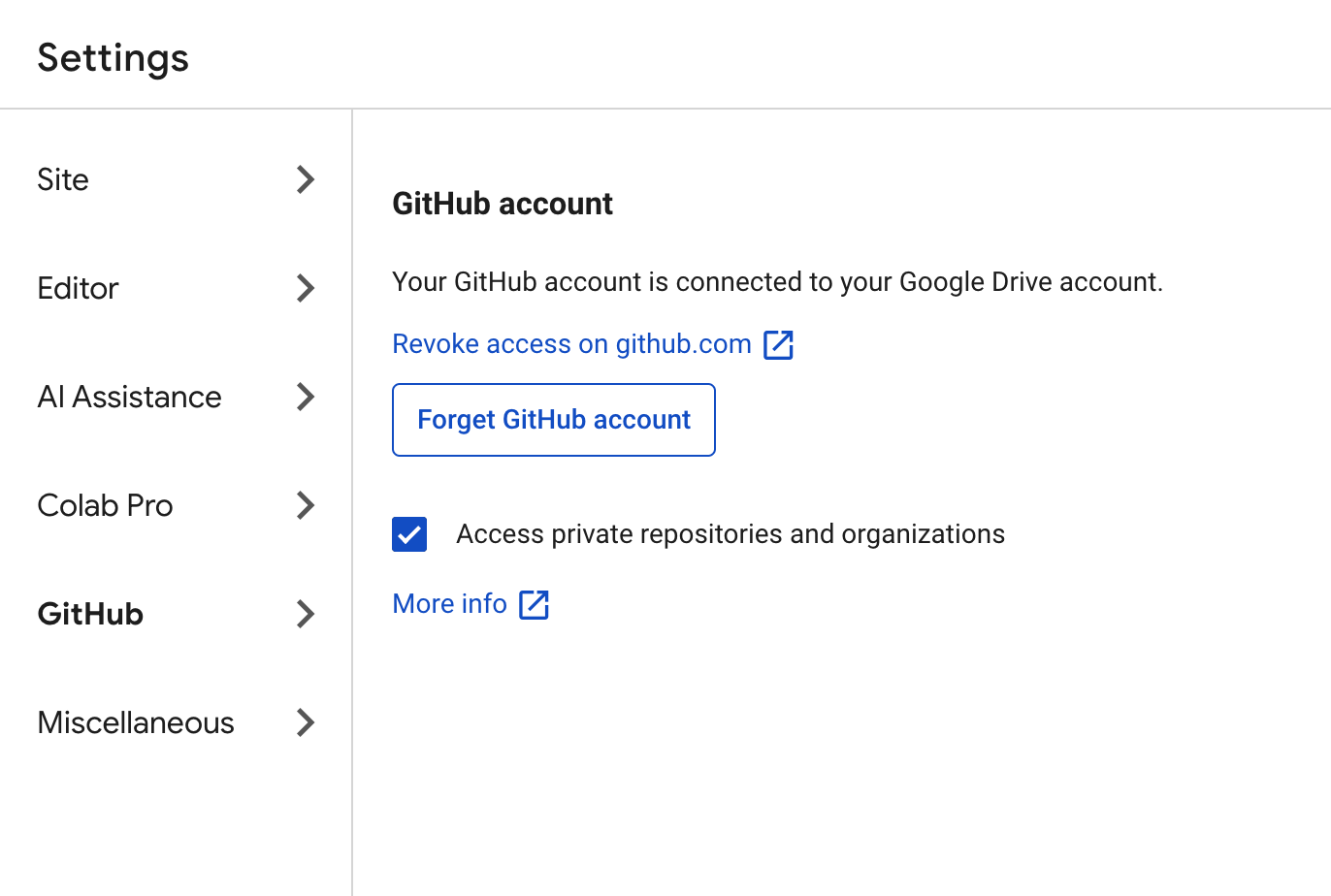Viewport: 1331px width, 896px height.
Task: Uncheck Access private repositories and organizations
Action: [409, 534]
